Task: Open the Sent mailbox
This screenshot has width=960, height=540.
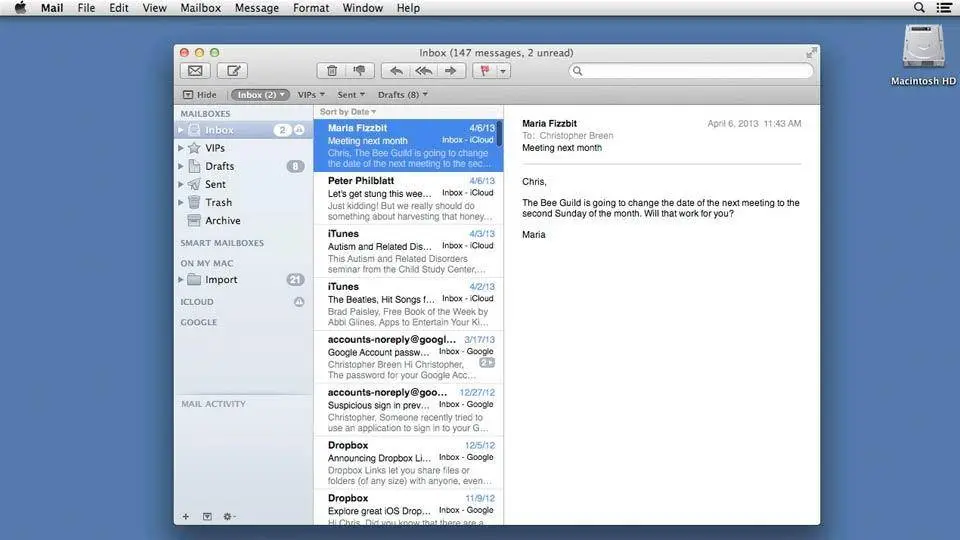Action: (243, 184)
